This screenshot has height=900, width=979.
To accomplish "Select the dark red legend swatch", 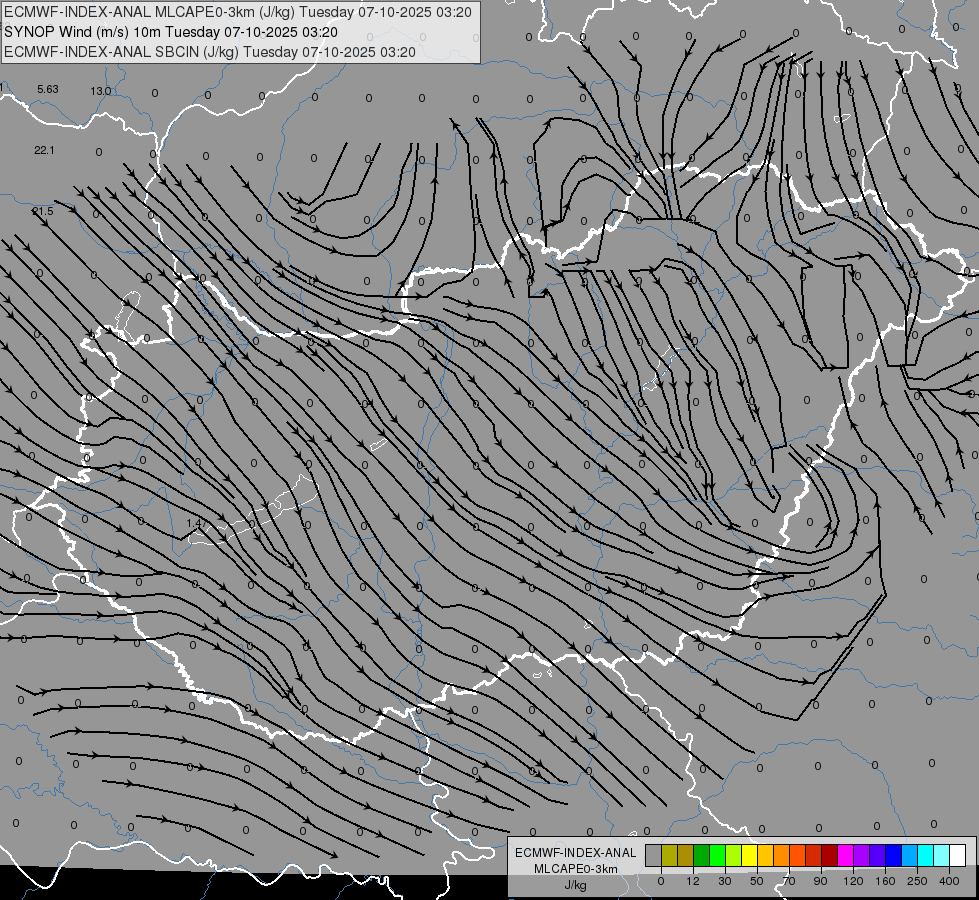I will (x=830, y=855).
